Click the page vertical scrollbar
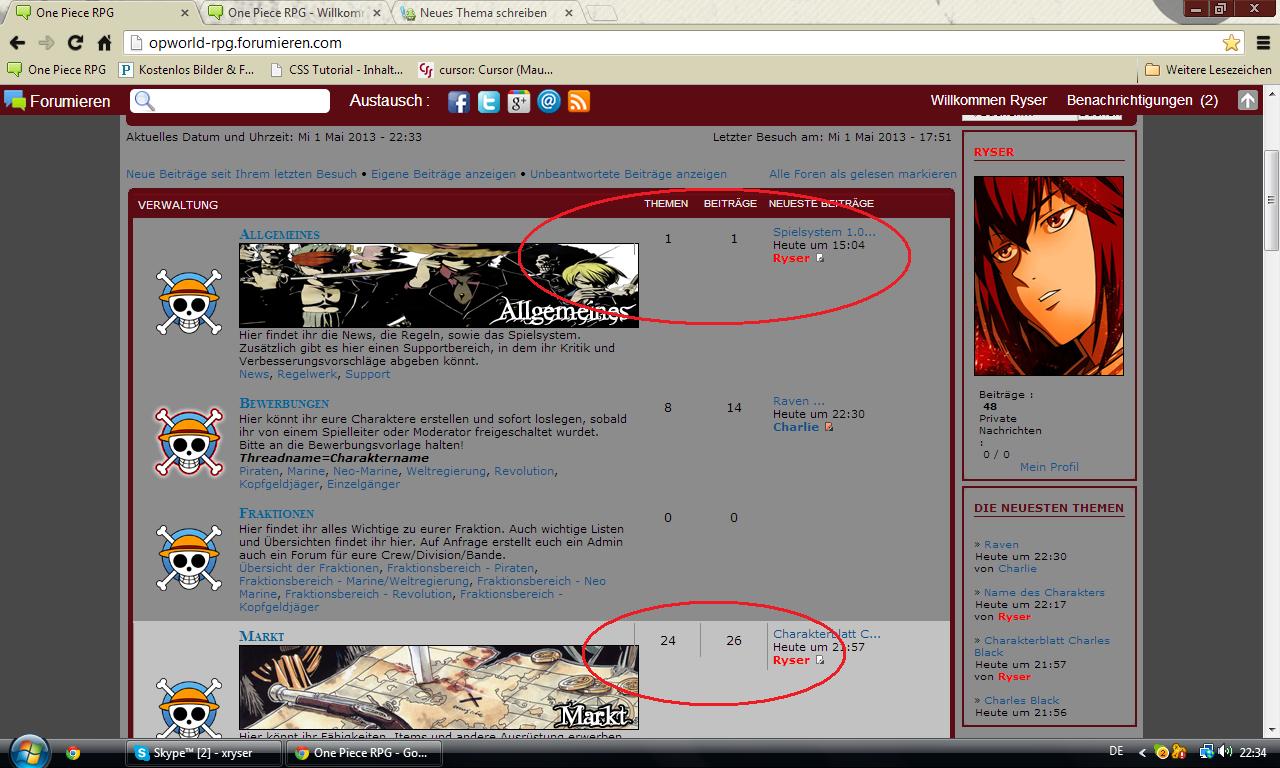This screenshot has height=768, width=1280. click(x=1271, y=200)
